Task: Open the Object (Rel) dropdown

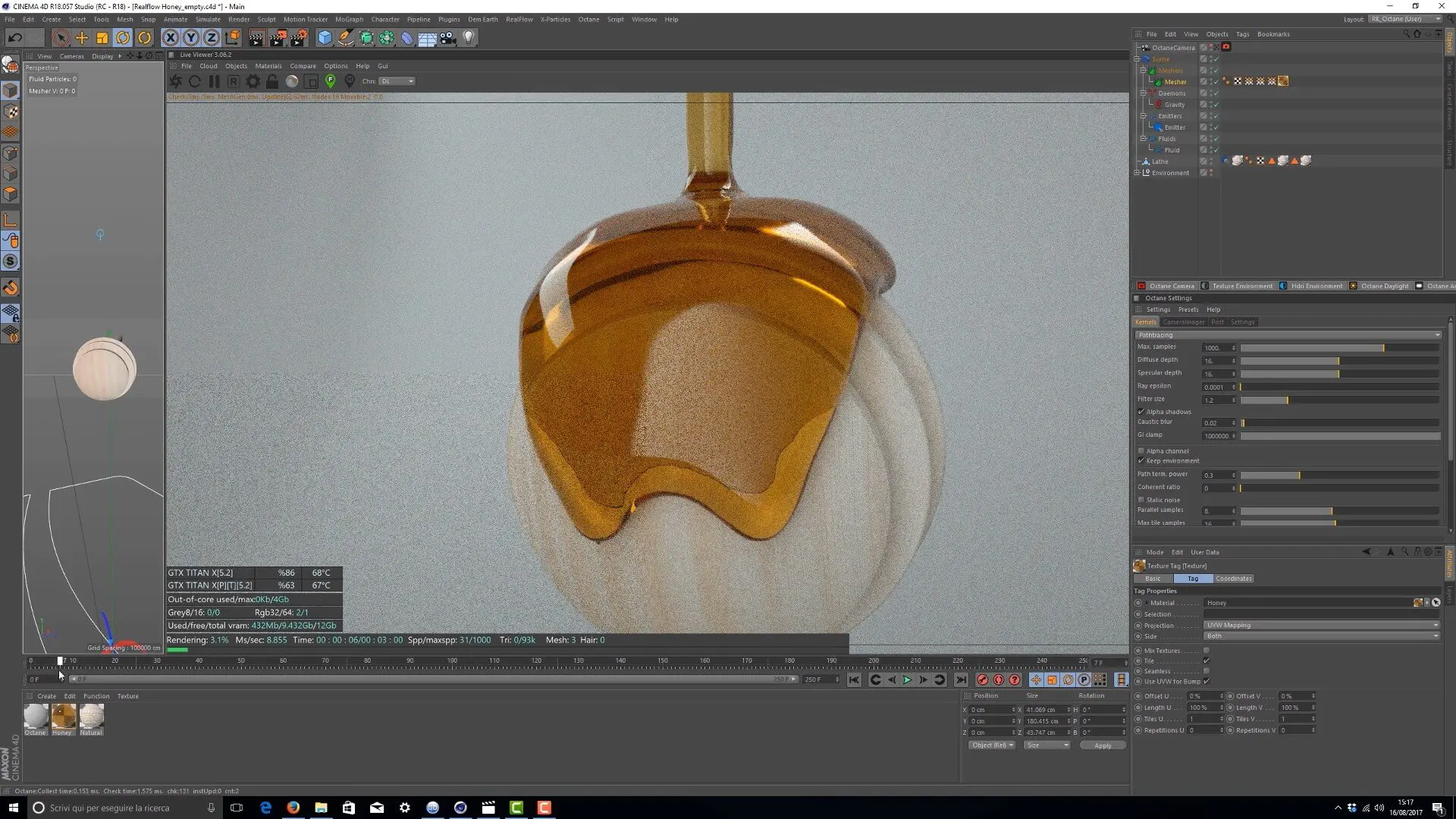Action: [992, 745]
